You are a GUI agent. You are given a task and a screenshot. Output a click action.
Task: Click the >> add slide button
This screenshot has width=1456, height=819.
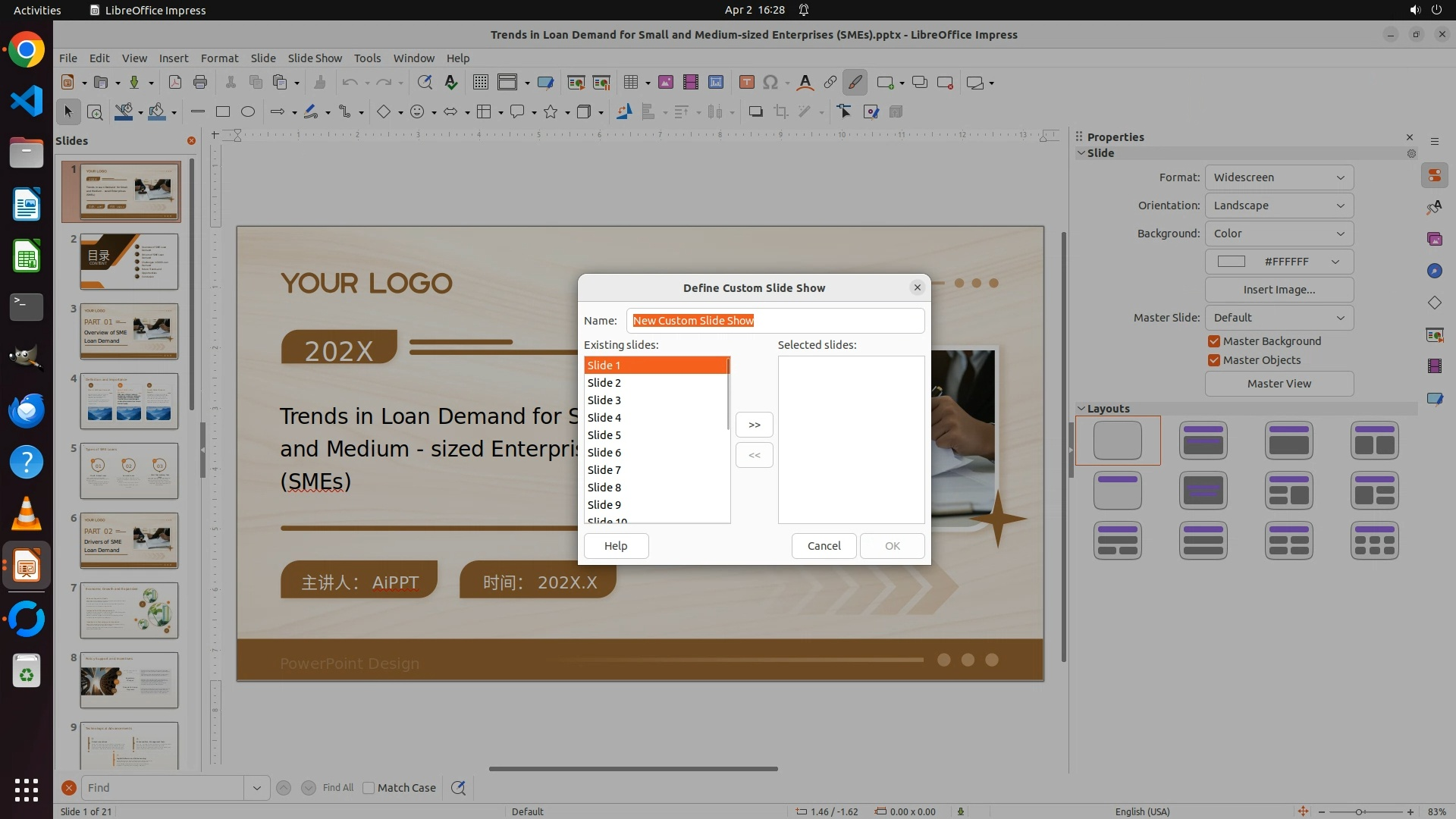point(754,425)
